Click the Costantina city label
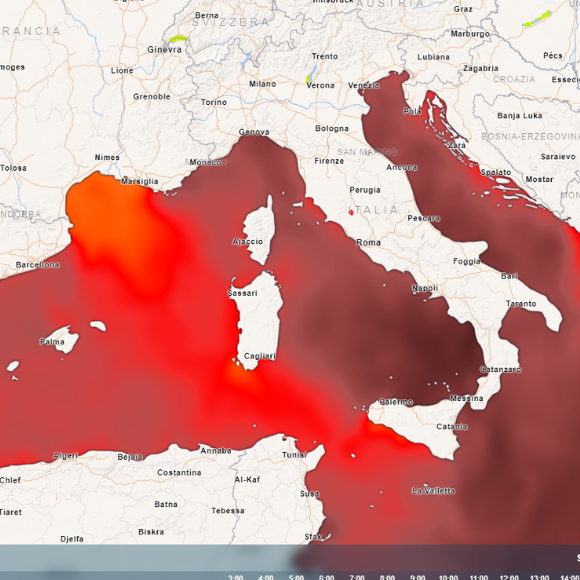 pyautogui.click(x=179, y=472)
